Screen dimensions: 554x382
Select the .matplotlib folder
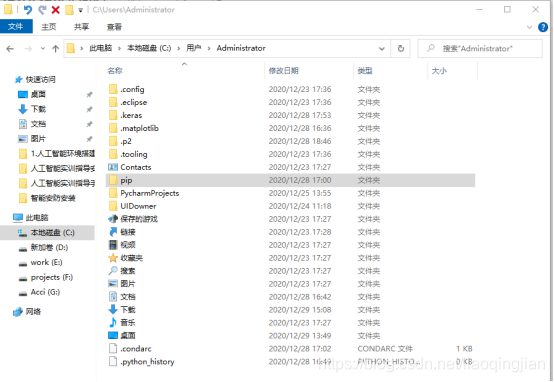point(139,128)
